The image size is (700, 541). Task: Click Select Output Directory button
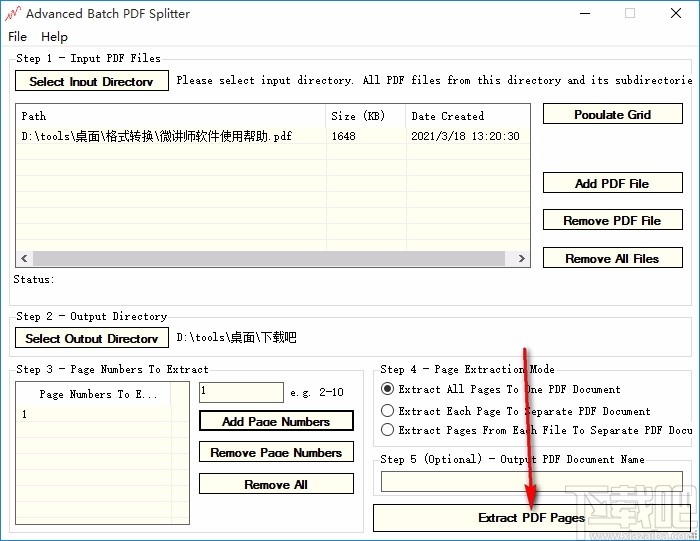coord(92,338)
